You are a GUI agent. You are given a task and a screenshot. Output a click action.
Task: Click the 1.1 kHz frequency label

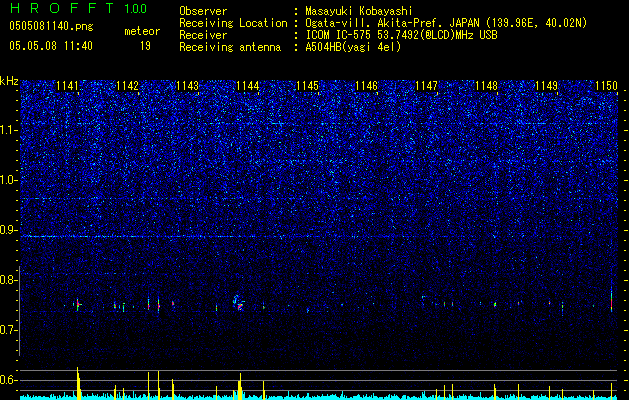pyautogui.click(x=8, y=130)
